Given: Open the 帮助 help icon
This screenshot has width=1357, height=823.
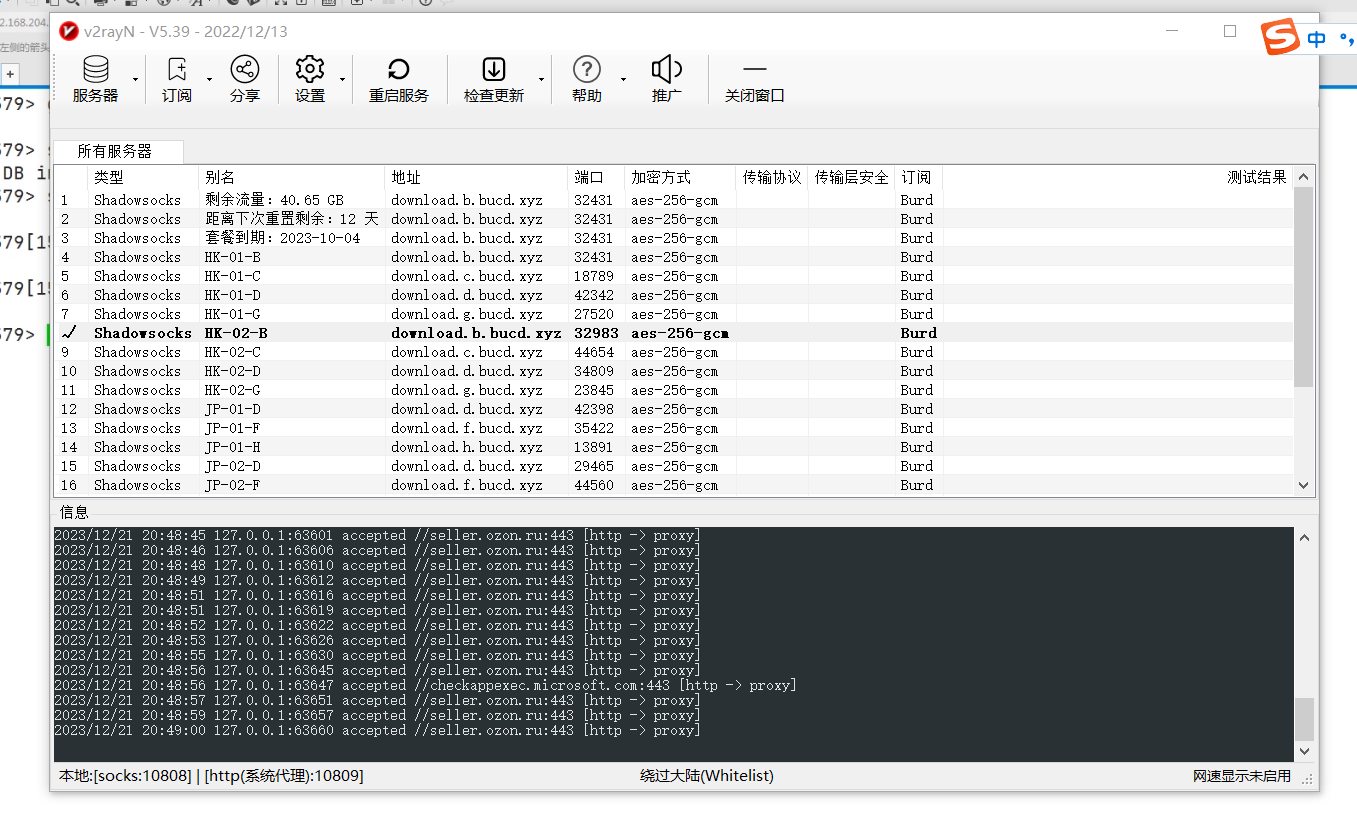Looking at the screenshot, I should [x=587, y=70].
